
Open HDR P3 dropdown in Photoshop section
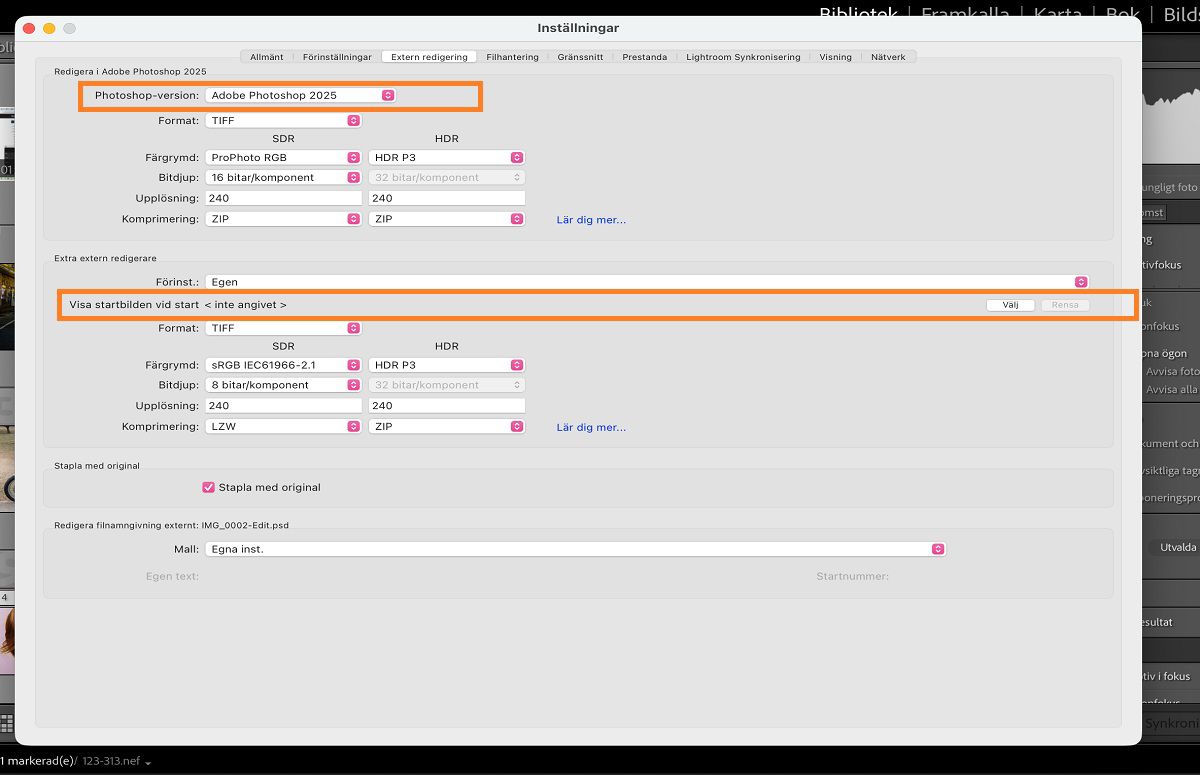[447, 157]
